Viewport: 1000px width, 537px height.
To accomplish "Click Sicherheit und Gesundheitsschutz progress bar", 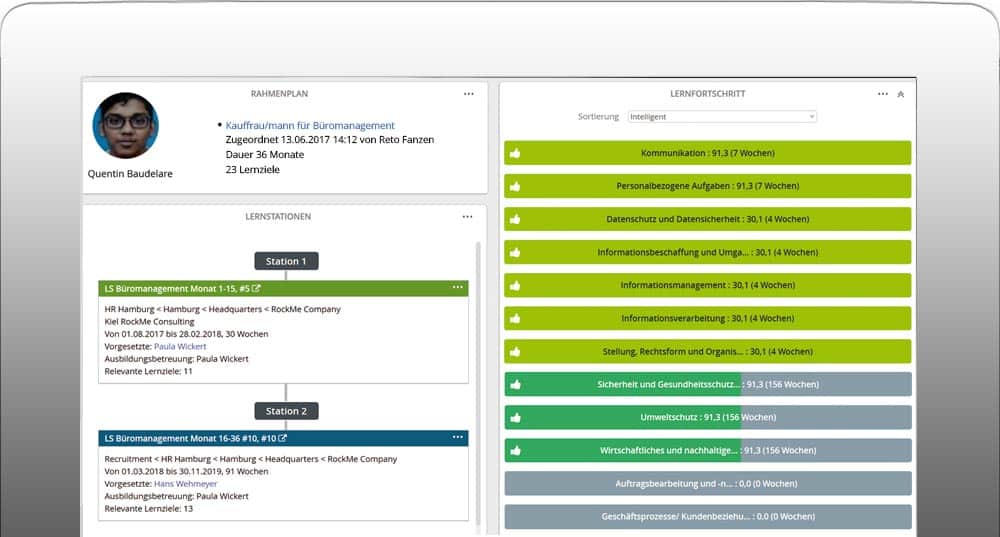I will click(x=708, y=385).
